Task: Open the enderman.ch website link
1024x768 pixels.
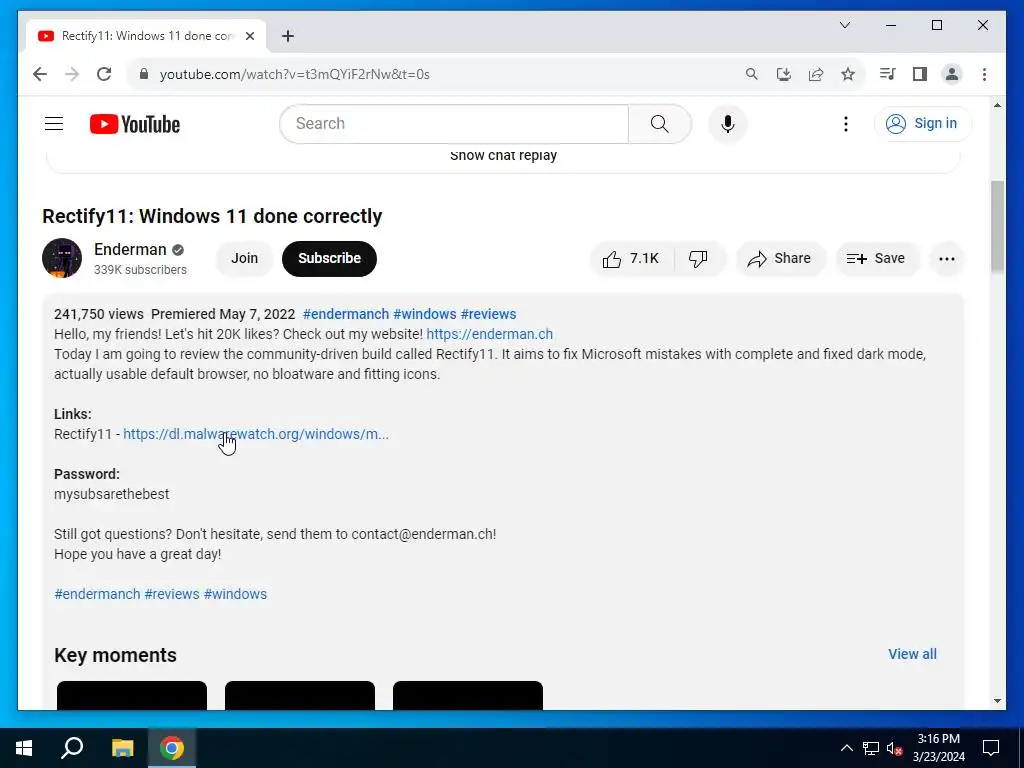Action: pyautogui.click(x=490, y=334)
